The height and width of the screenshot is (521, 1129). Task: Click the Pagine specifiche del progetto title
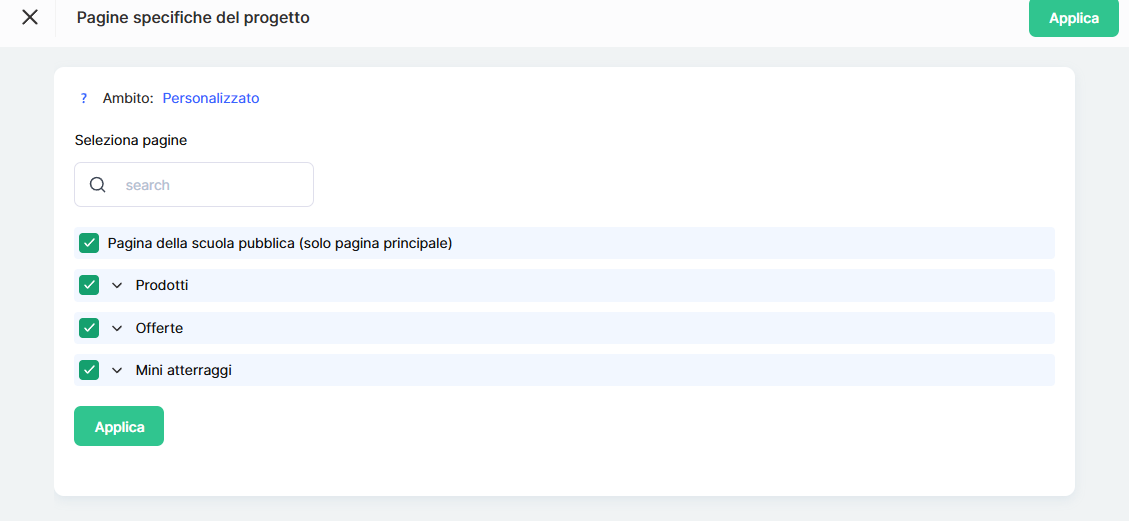pyautogui.click(x=193, y=18)
